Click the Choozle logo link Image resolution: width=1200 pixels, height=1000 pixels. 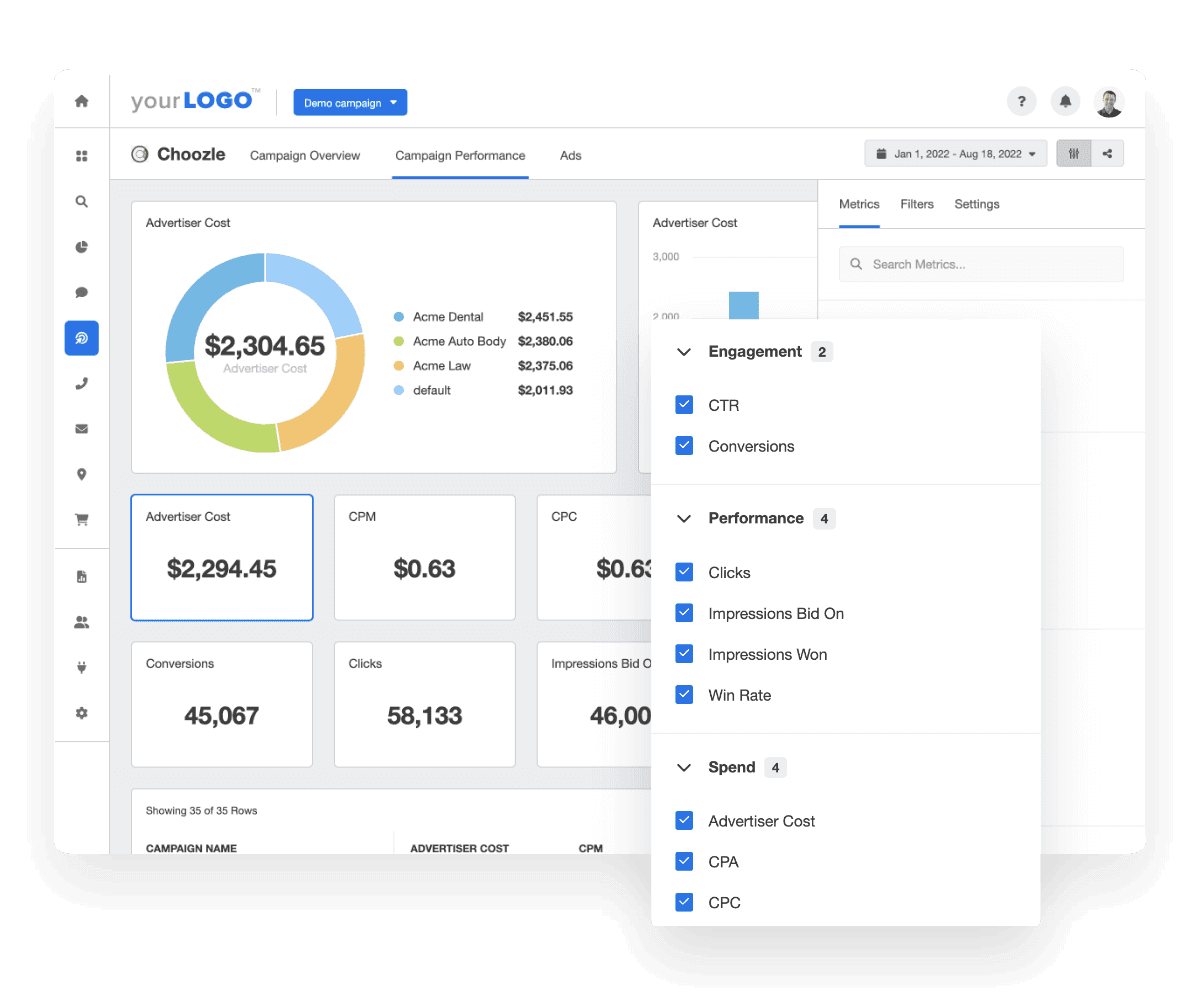click(178, 154)
